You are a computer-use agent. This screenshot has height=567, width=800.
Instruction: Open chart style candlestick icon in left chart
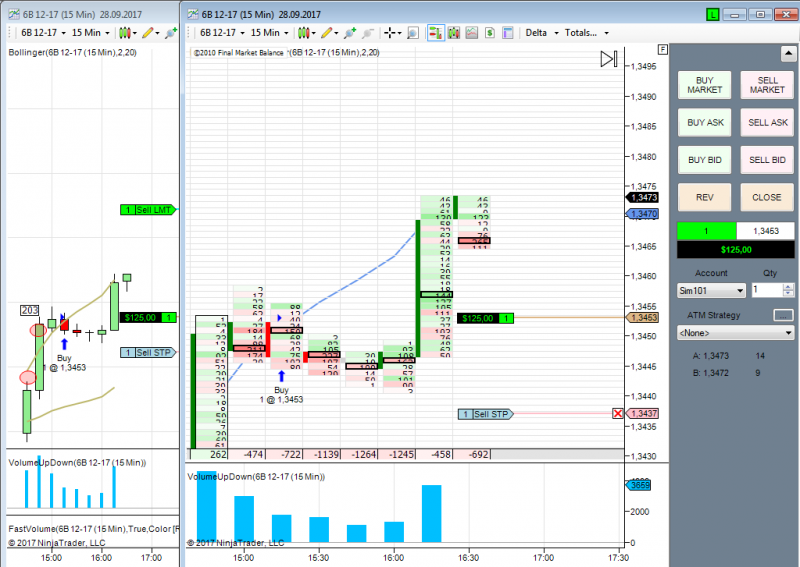point(124,33)
